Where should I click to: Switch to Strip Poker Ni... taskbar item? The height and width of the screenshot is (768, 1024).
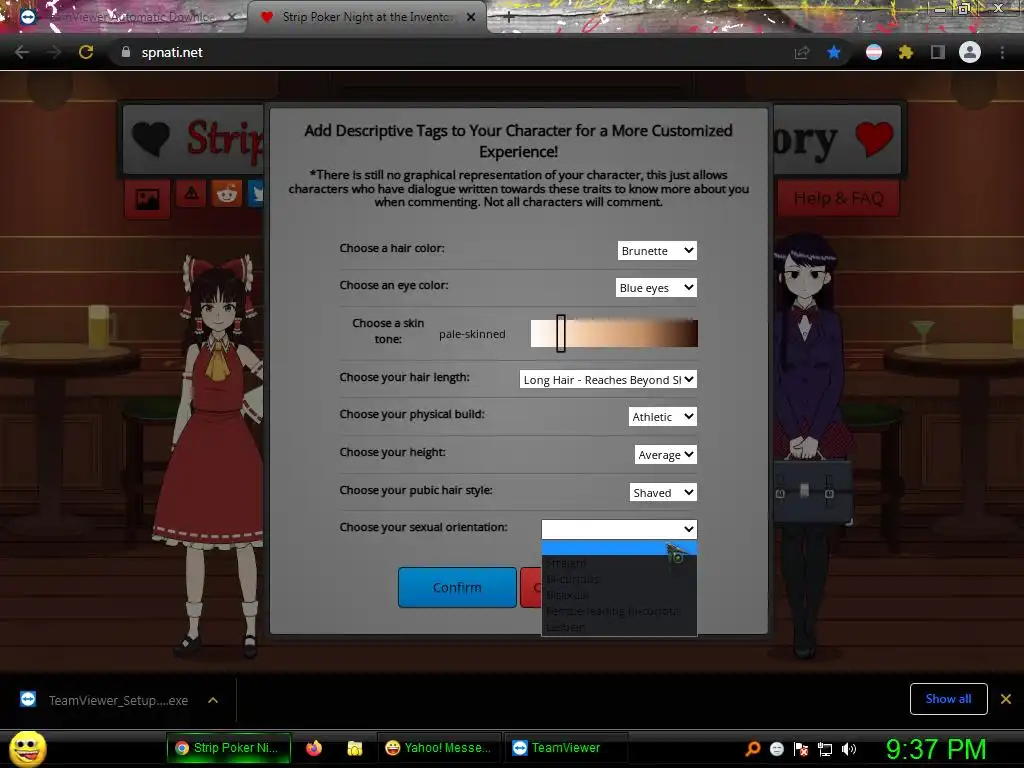[228, 748]
